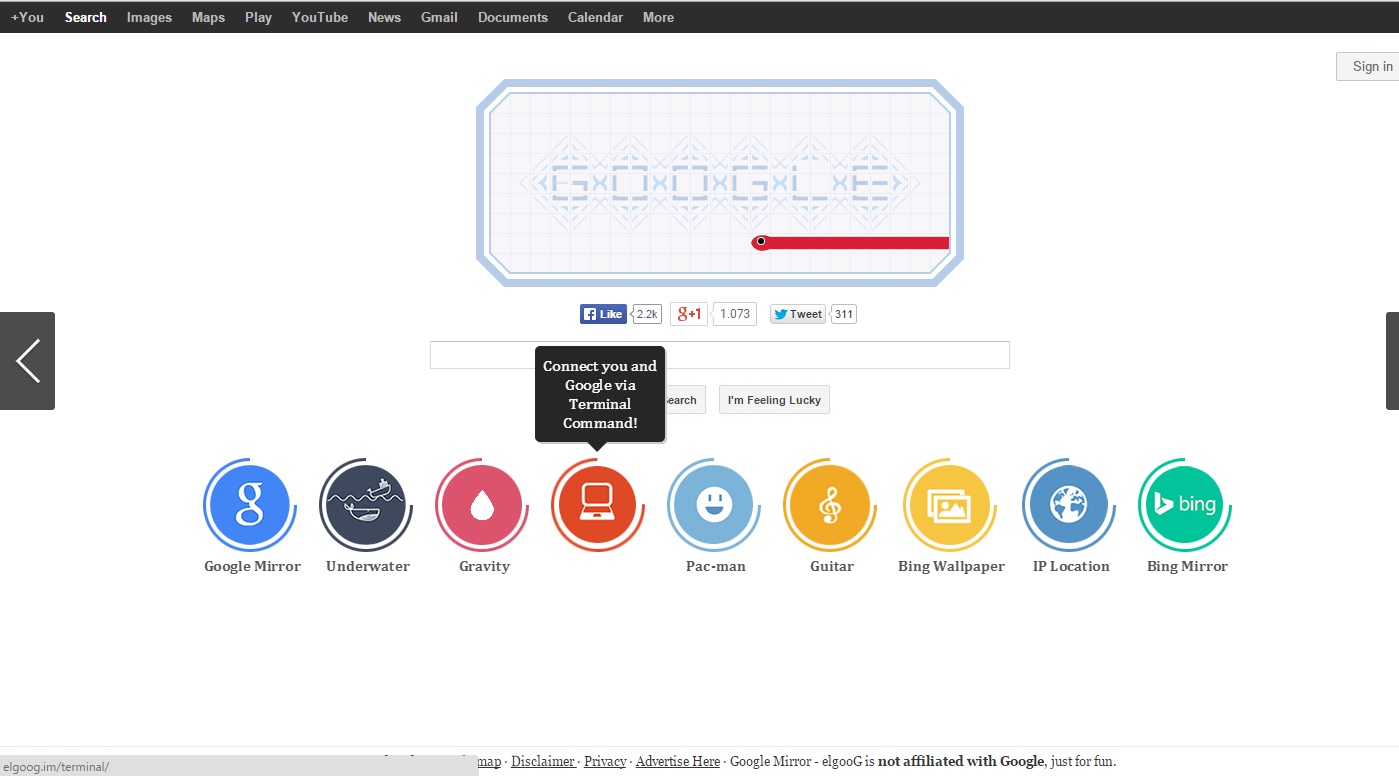This screenshot has height=776, width=1399.
Task: Click the Twitter Tweet button
Action: pyautogui.click(x=798, y=314)
